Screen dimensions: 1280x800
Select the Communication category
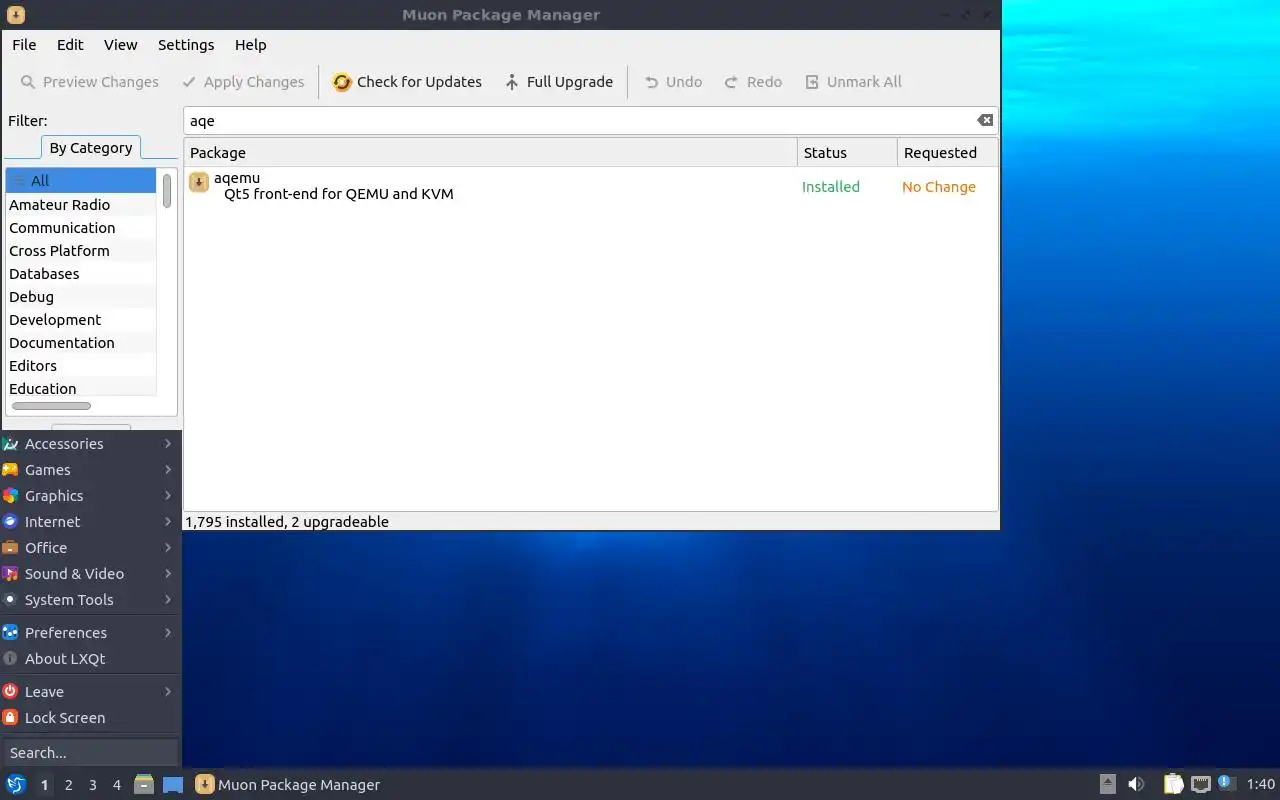tap(81, 228)
